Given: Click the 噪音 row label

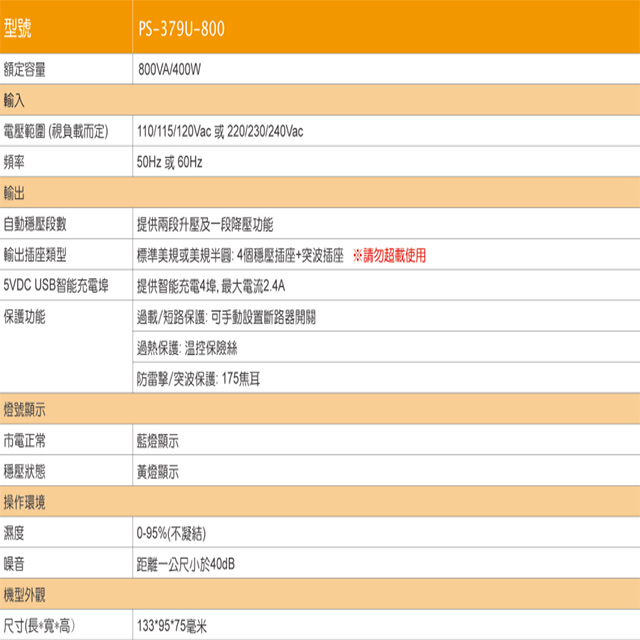Looking at the screenshot, I should pos(14,564).
